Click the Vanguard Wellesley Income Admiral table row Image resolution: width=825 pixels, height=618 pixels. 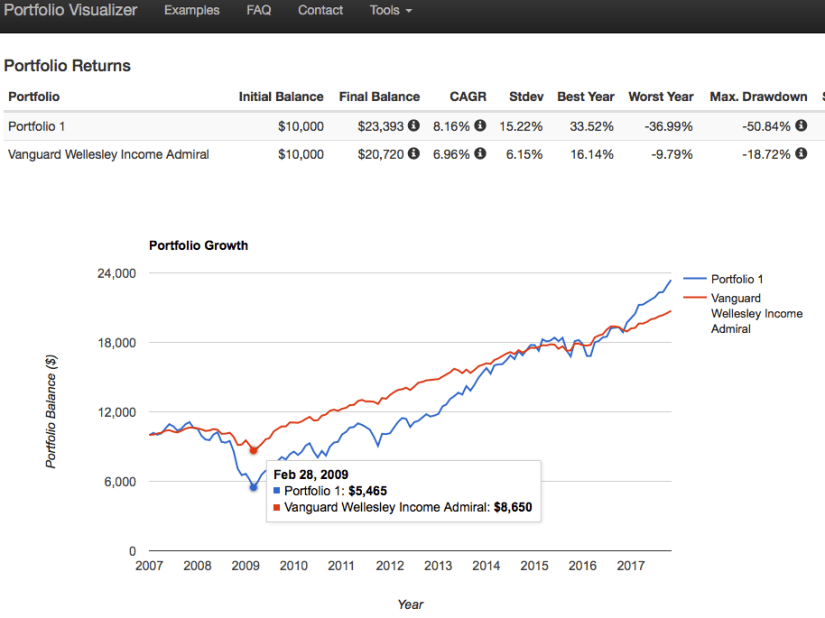tap(108, 155)
